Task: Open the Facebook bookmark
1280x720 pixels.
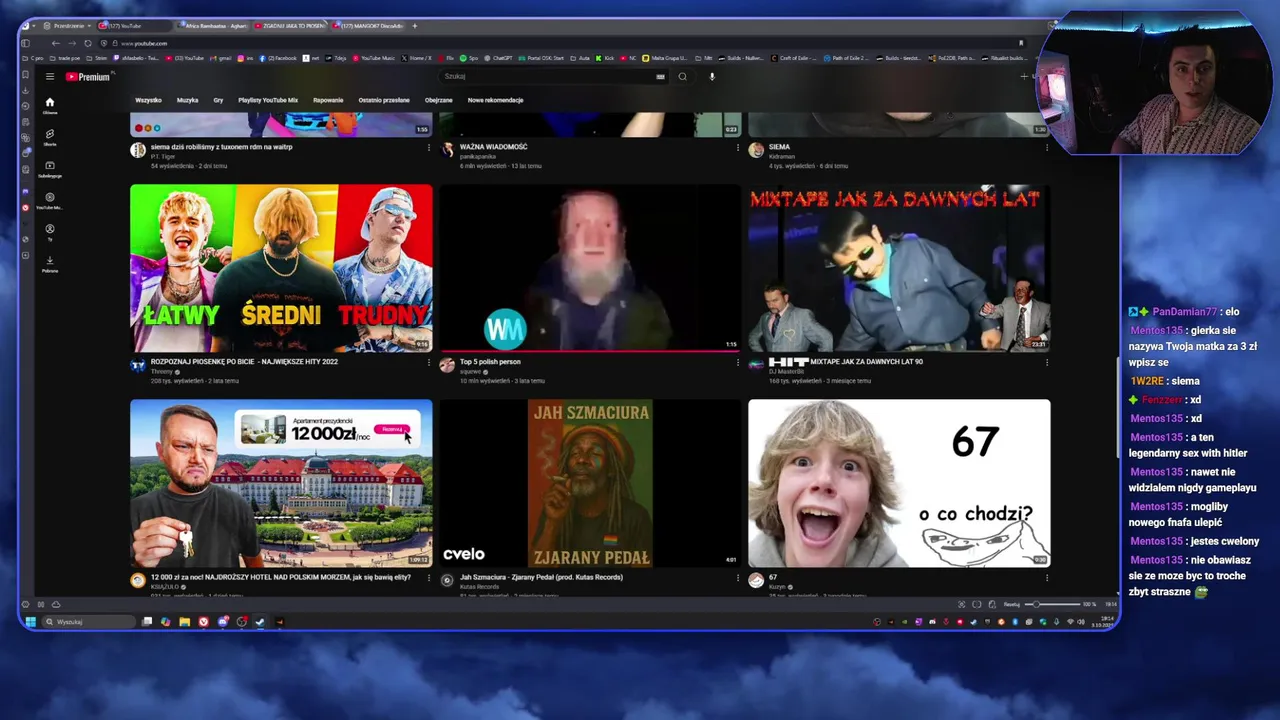Action: (278, 58)
